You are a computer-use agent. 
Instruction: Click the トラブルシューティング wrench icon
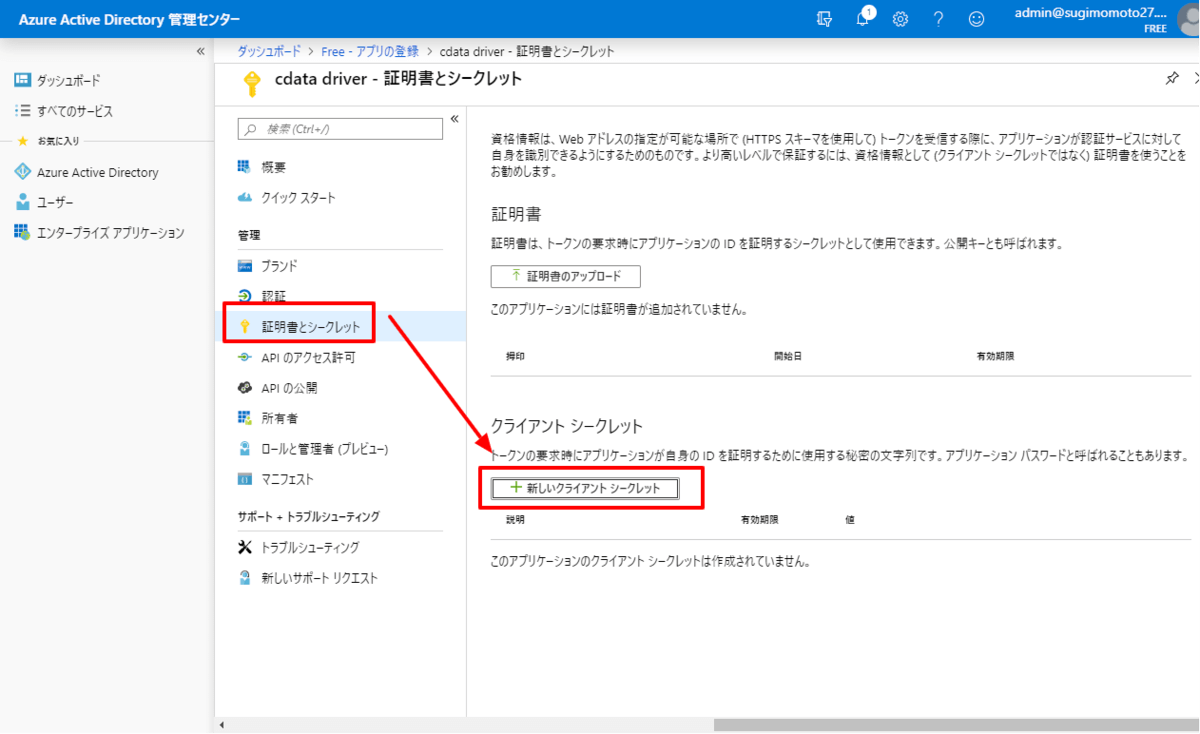[245, 547]
